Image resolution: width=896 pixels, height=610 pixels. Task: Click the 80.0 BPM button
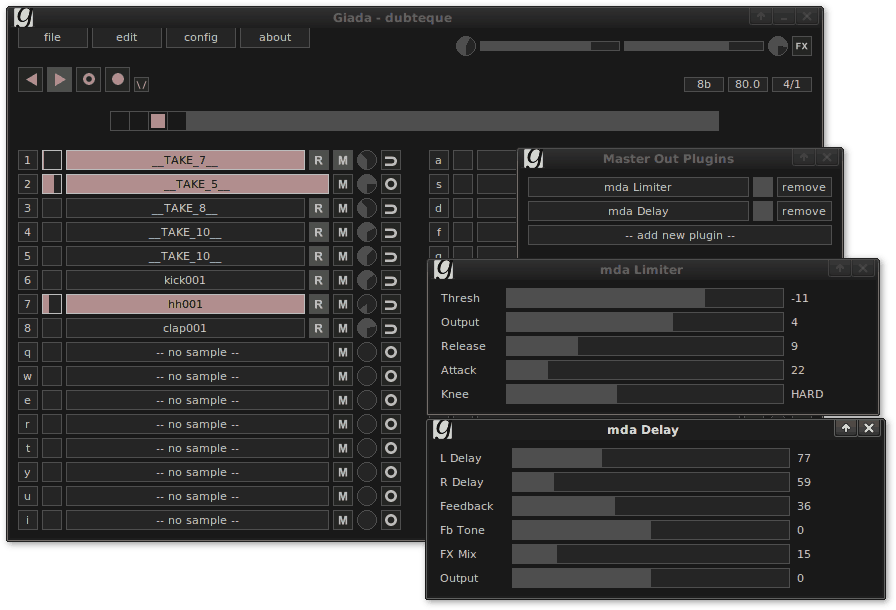pyautogui.click(x=747, y=85)
